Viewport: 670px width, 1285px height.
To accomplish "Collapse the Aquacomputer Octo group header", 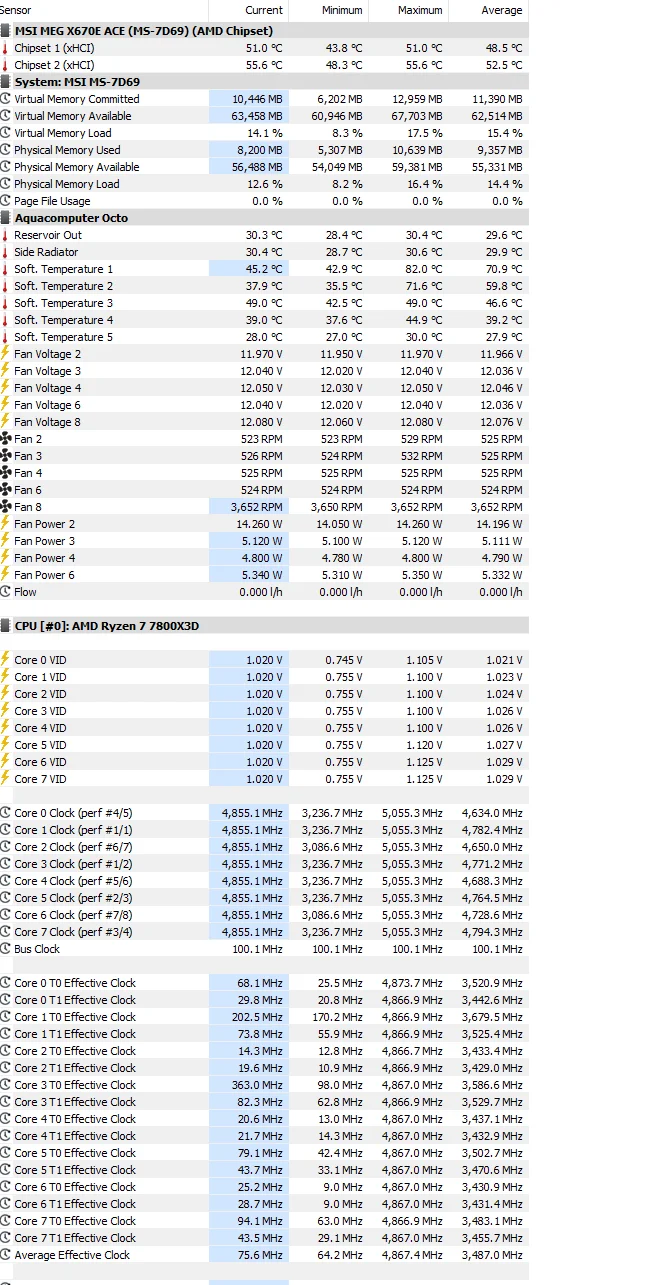I will [x=264, y=218].
